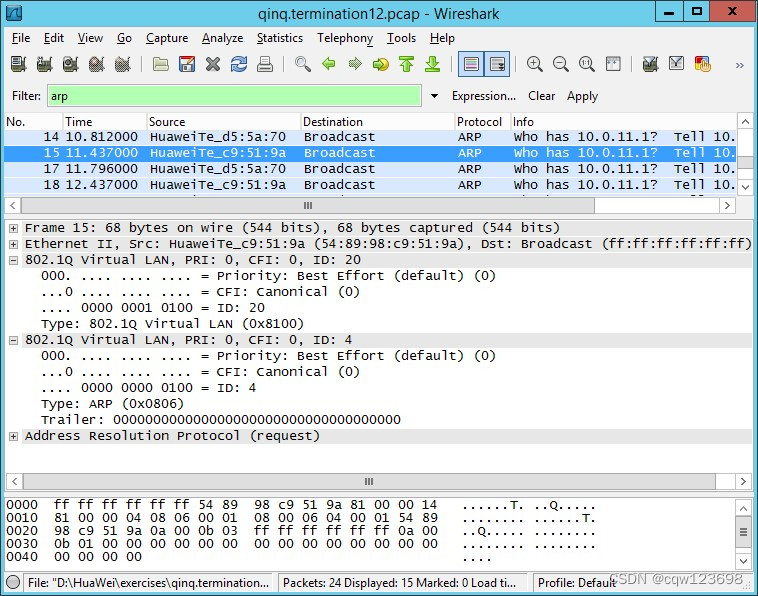Click packet list horizontal scrollbar thumb
Image resolution: width=758 pixels, height=596 pixels.
(307, 205)
